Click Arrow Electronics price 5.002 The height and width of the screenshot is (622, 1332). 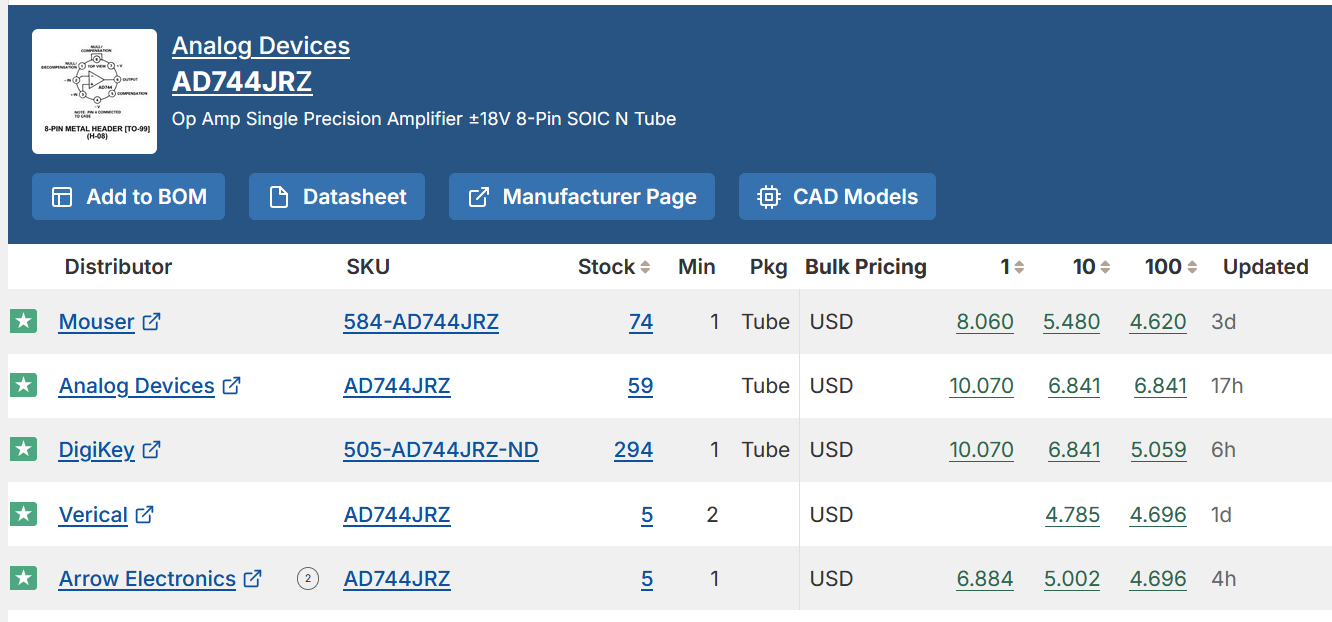click(x=1072, y=579)
